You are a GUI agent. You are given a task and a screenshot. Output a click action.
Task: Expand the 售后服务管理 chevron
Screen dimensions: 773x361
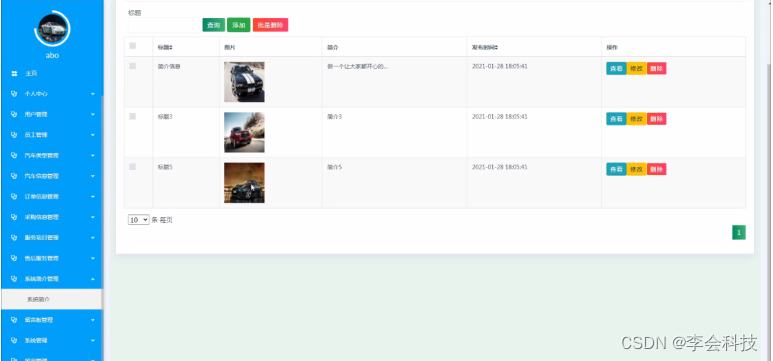tap(93, 258)
